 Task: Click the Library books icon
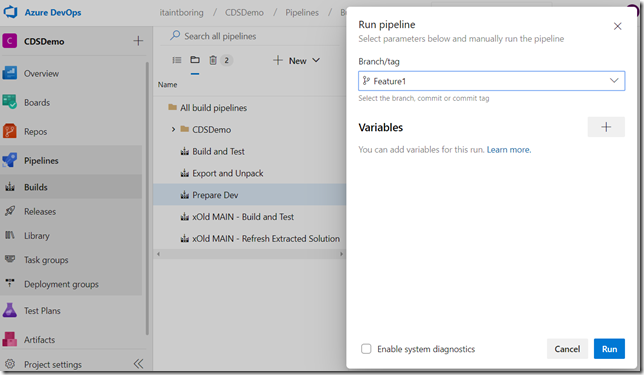[x=10, y=235]
